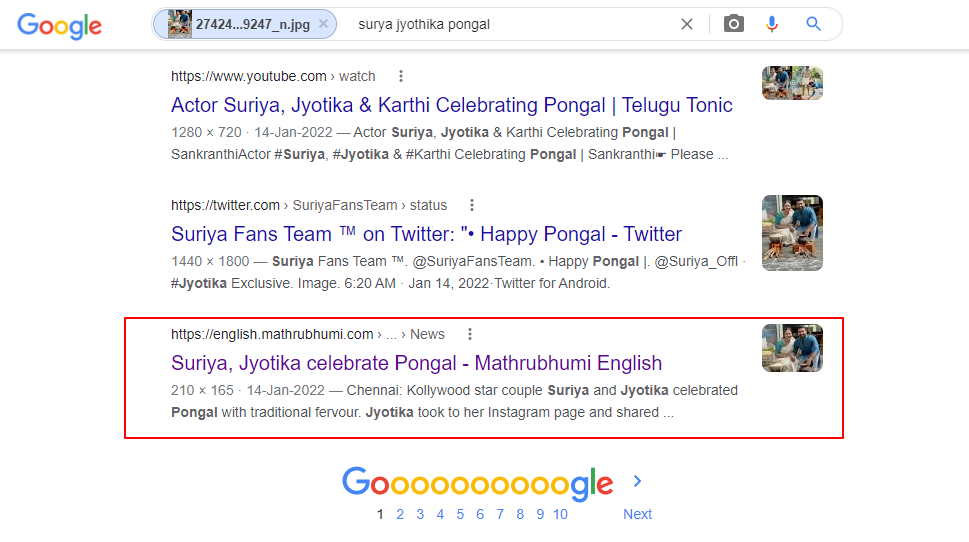Go to results page 4
This screenshot has width=969, height=542.
point(440,514)
